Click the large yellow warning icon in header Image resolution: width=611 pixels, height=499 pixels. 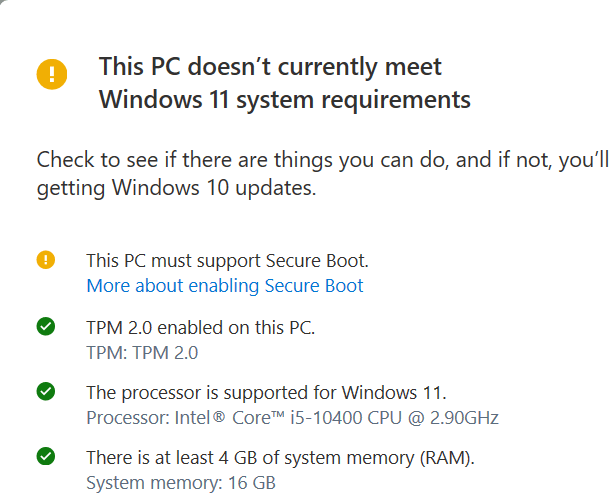[51, 73]
